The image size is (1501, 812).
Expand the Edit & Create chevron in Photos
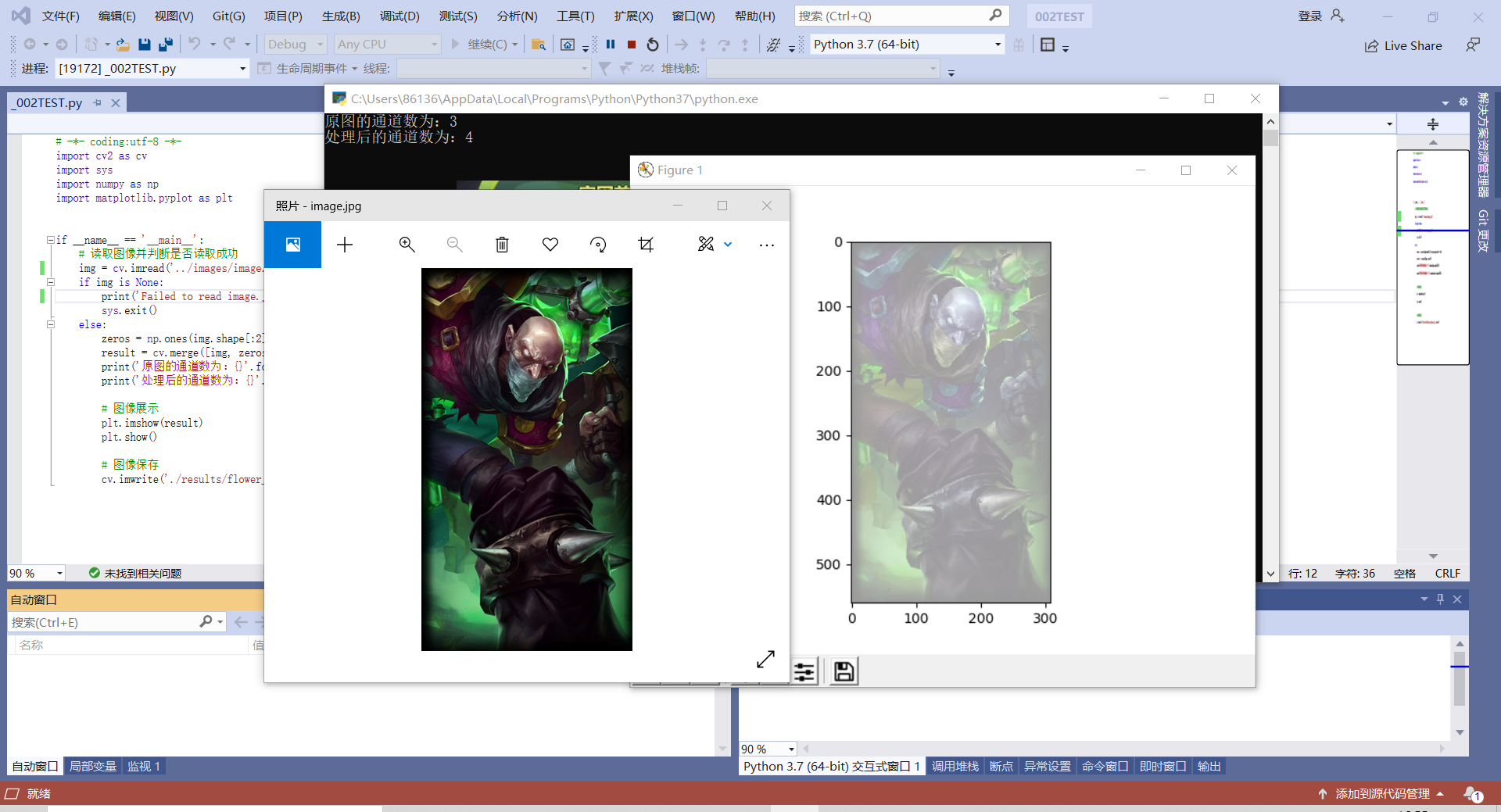[x=728, y=245]
